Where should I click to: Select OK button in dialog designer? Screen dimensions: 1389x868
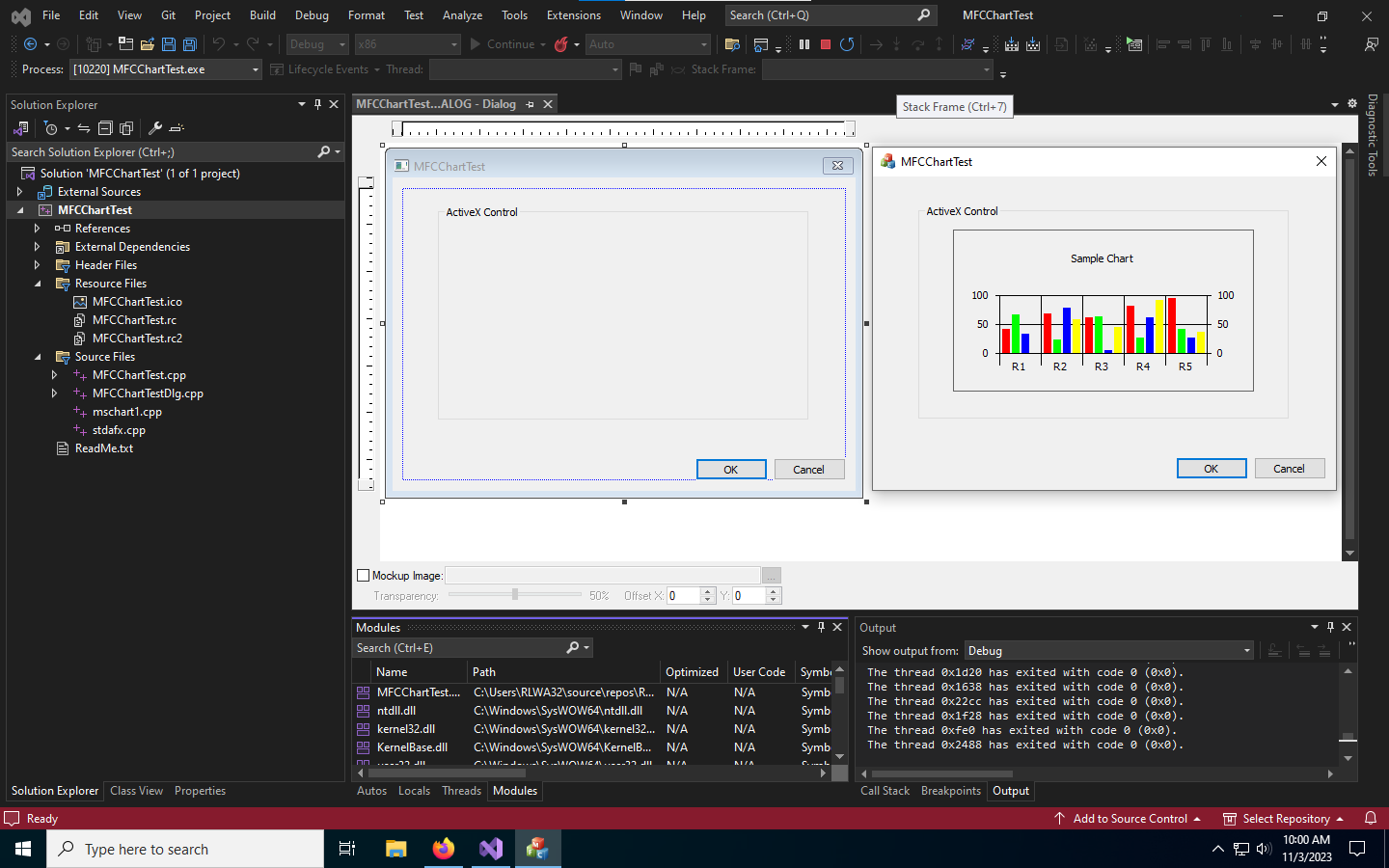pyautogui.click(x=731, y=470)
